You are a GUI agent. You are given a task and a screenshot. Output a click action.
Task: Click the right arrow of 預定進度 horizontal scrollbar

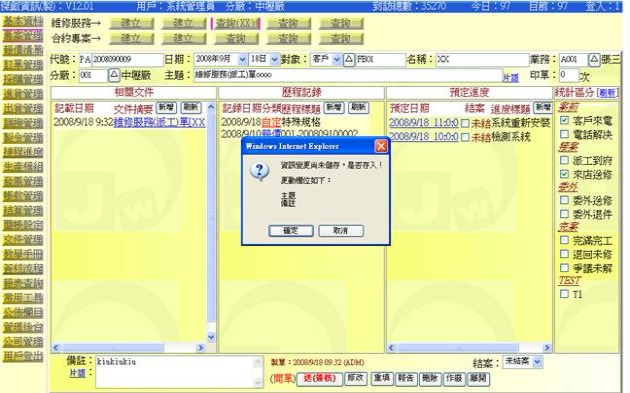tap(547, 348)
